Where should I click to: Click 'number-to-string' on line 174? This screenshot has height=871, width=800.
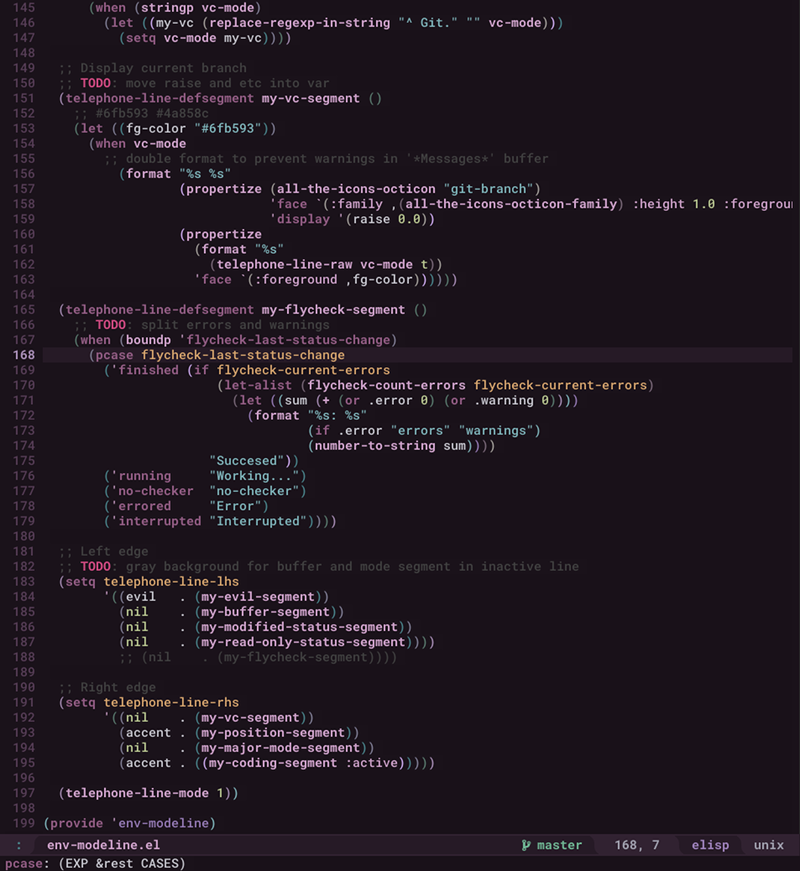point(375,445)
